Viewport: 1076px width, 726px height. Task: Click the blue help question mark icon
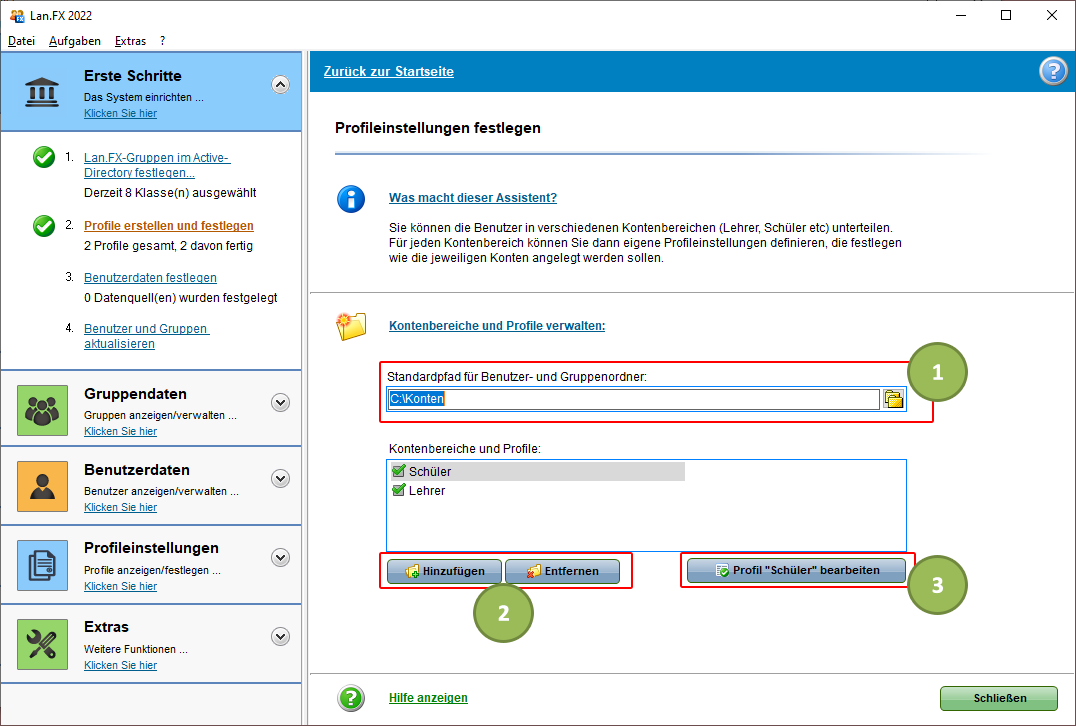click(1053, 71)
